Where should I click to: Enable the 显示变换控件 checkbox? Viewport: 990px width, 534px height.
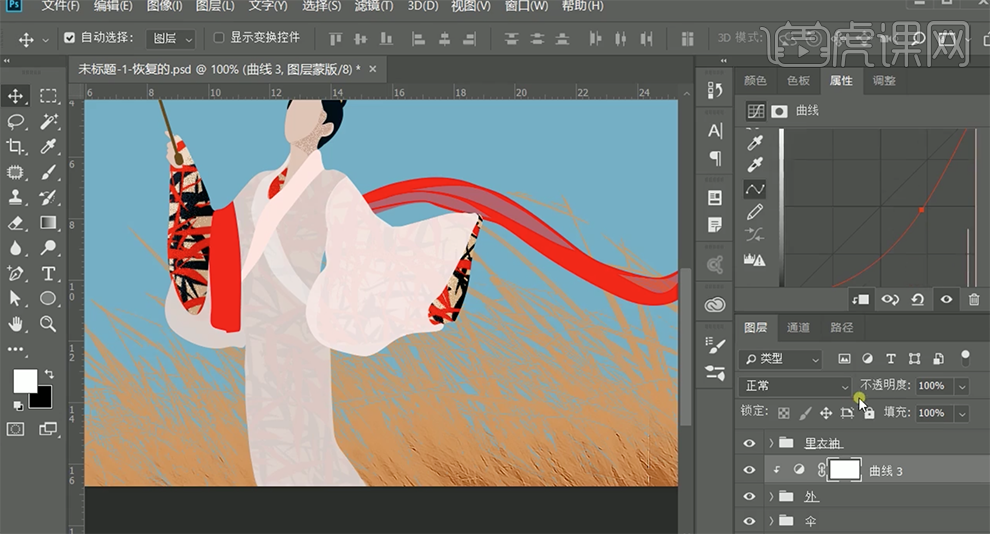pyautogui.click(x=219, y=38)
